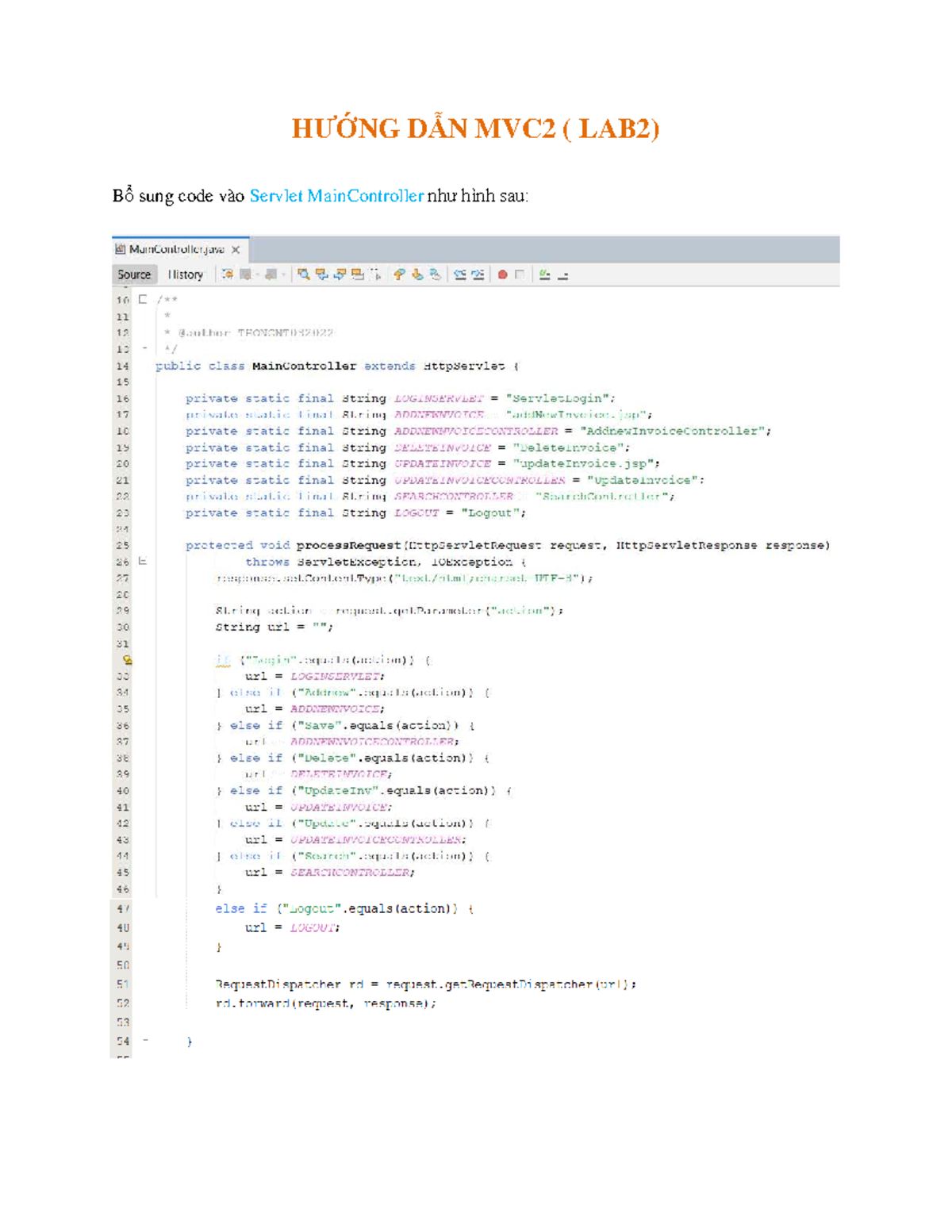952x1232 pixels.
Task: Open the back navigation dropdown arrow
Action: click(x=258, y=274)
